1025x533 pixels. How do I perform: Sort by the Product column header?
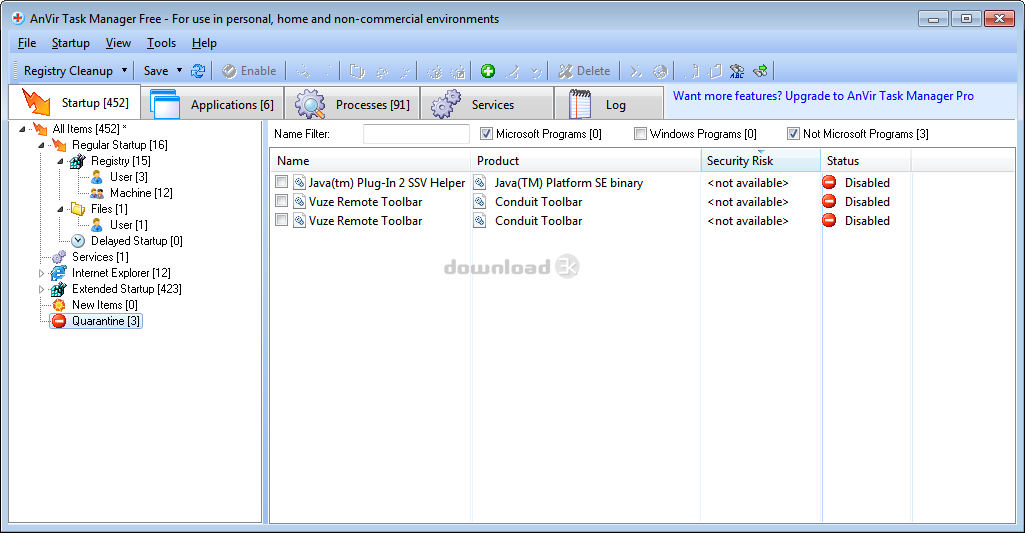click(x=585, y=161)
